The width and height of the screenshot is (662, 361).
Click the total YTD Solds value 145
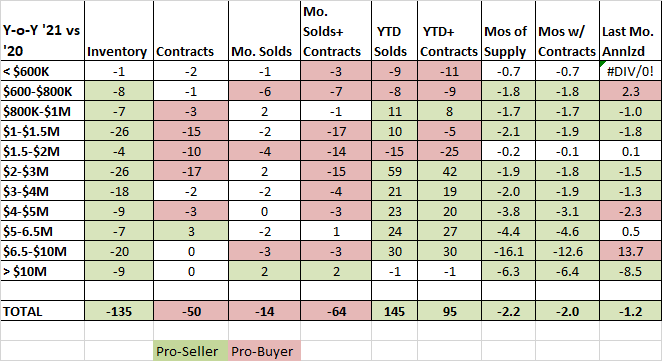[394, 311]
